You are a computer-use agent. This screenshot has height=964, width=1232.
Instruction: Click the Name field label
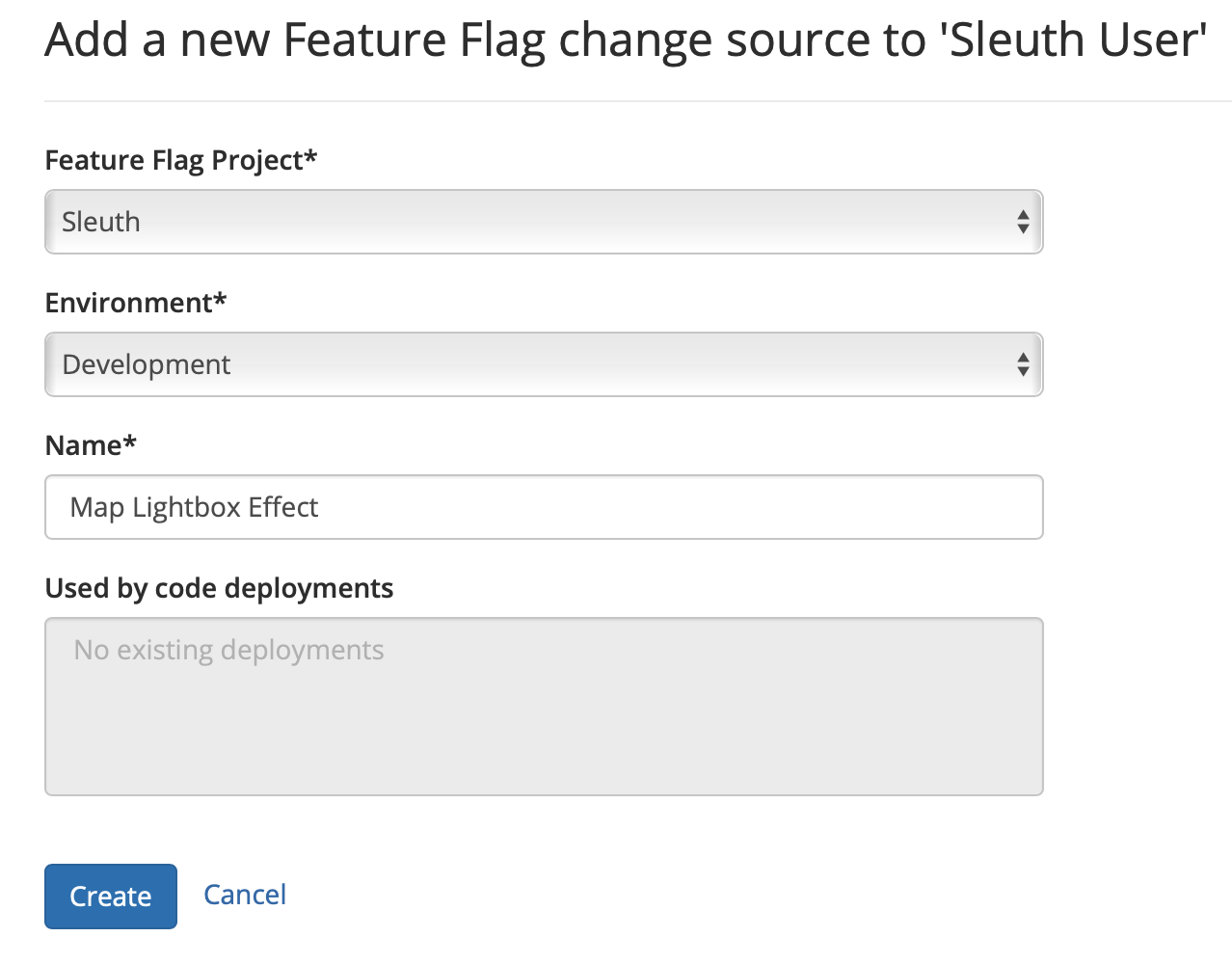click(90, 444)
